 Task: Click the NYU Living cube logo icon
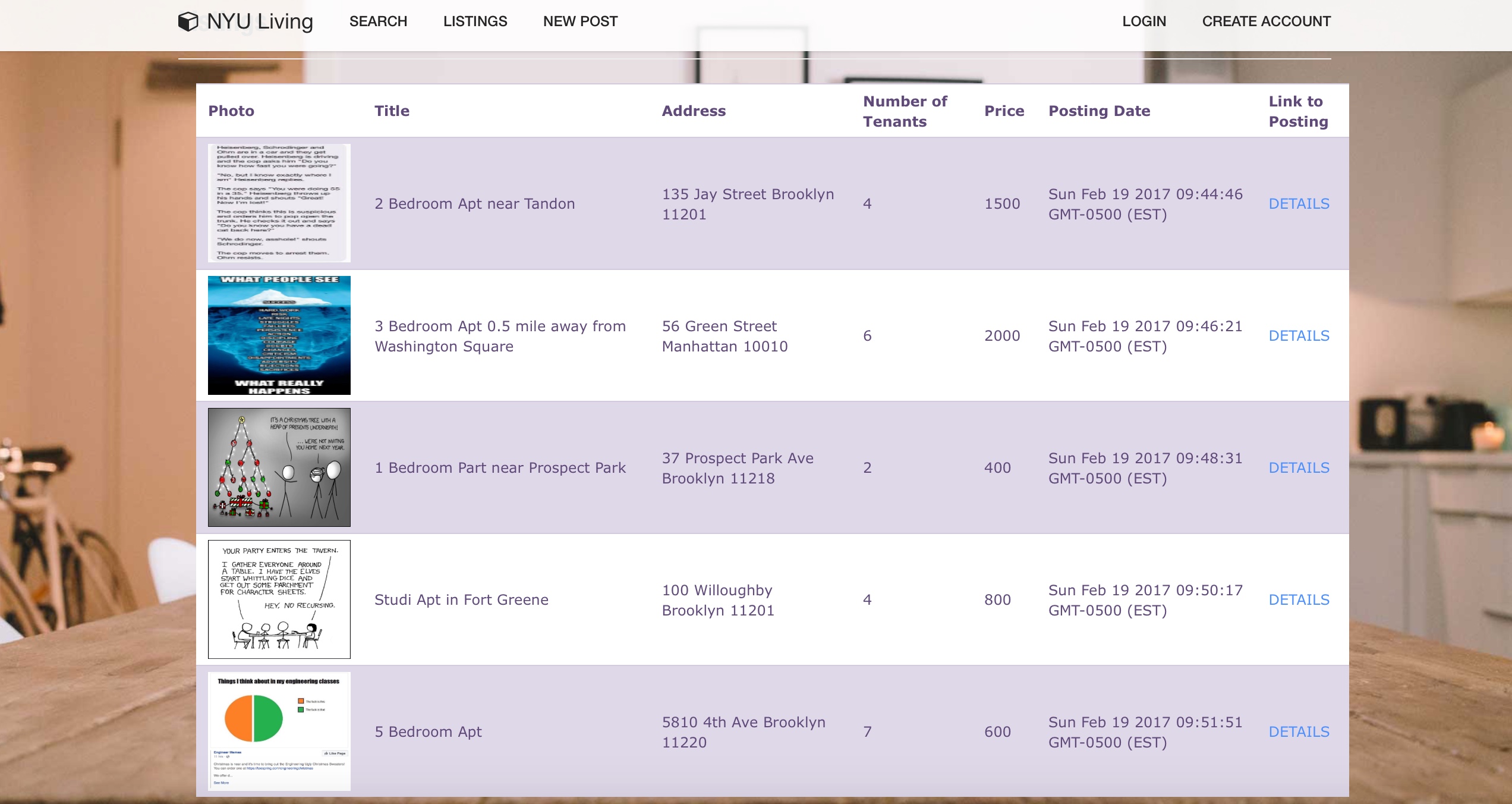[188, 21]
